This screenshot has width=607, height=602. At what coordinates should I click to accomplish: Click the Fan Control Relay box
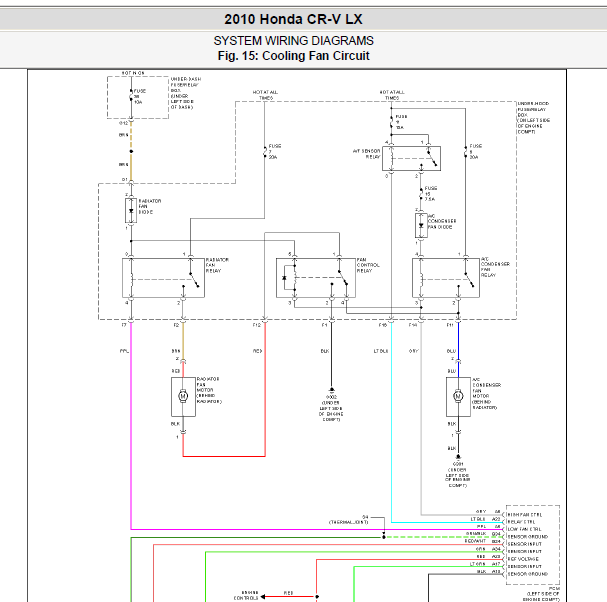point(316,278)
